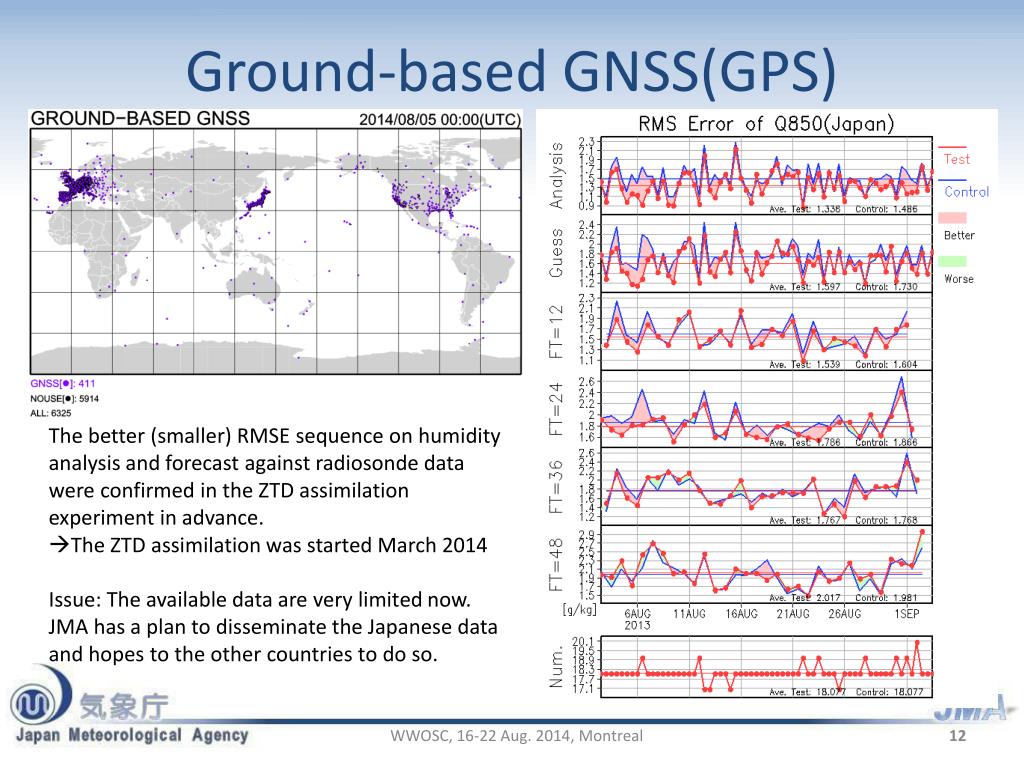Image resolution: width=1024 pixels, height=768 pixels.
Task: Click the GNSS[●]: 411 count label
Action: pos(63,383)
